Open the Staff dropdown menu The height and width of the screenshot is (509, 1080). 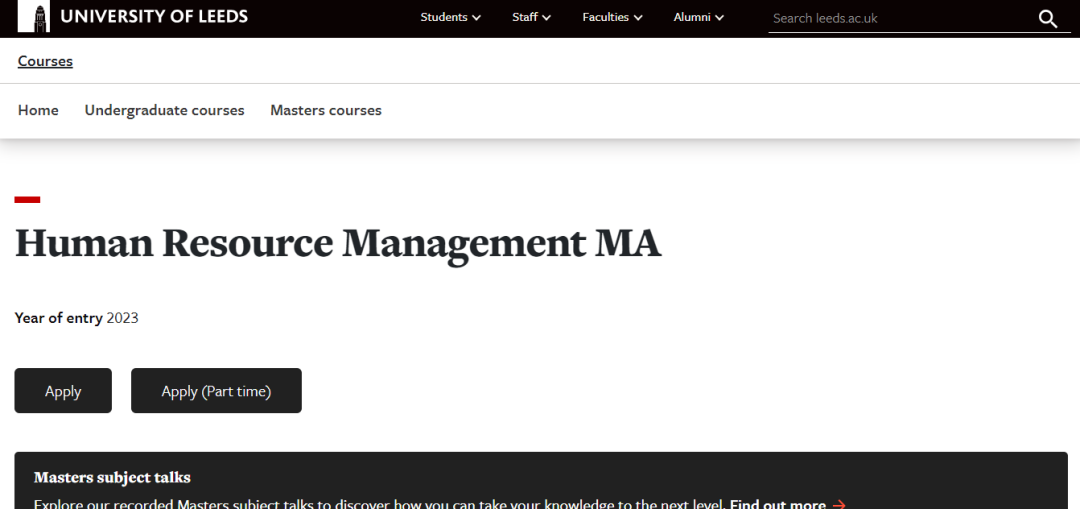coord(531,17)
